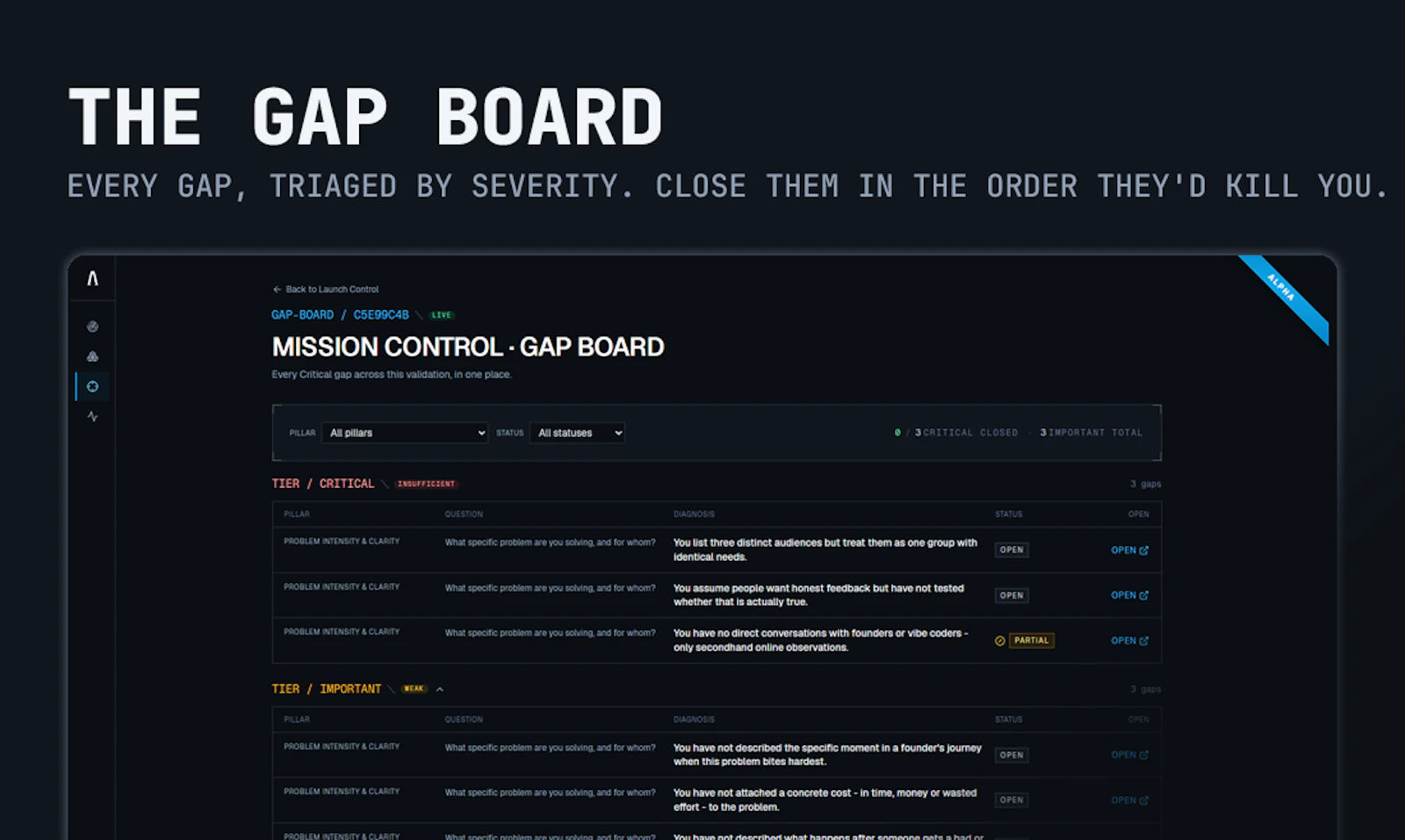Click the pillar cell in 'three distinct audiences' row
The width and height of the screenshot is (1405, 840).
click(x=342, y=542)
